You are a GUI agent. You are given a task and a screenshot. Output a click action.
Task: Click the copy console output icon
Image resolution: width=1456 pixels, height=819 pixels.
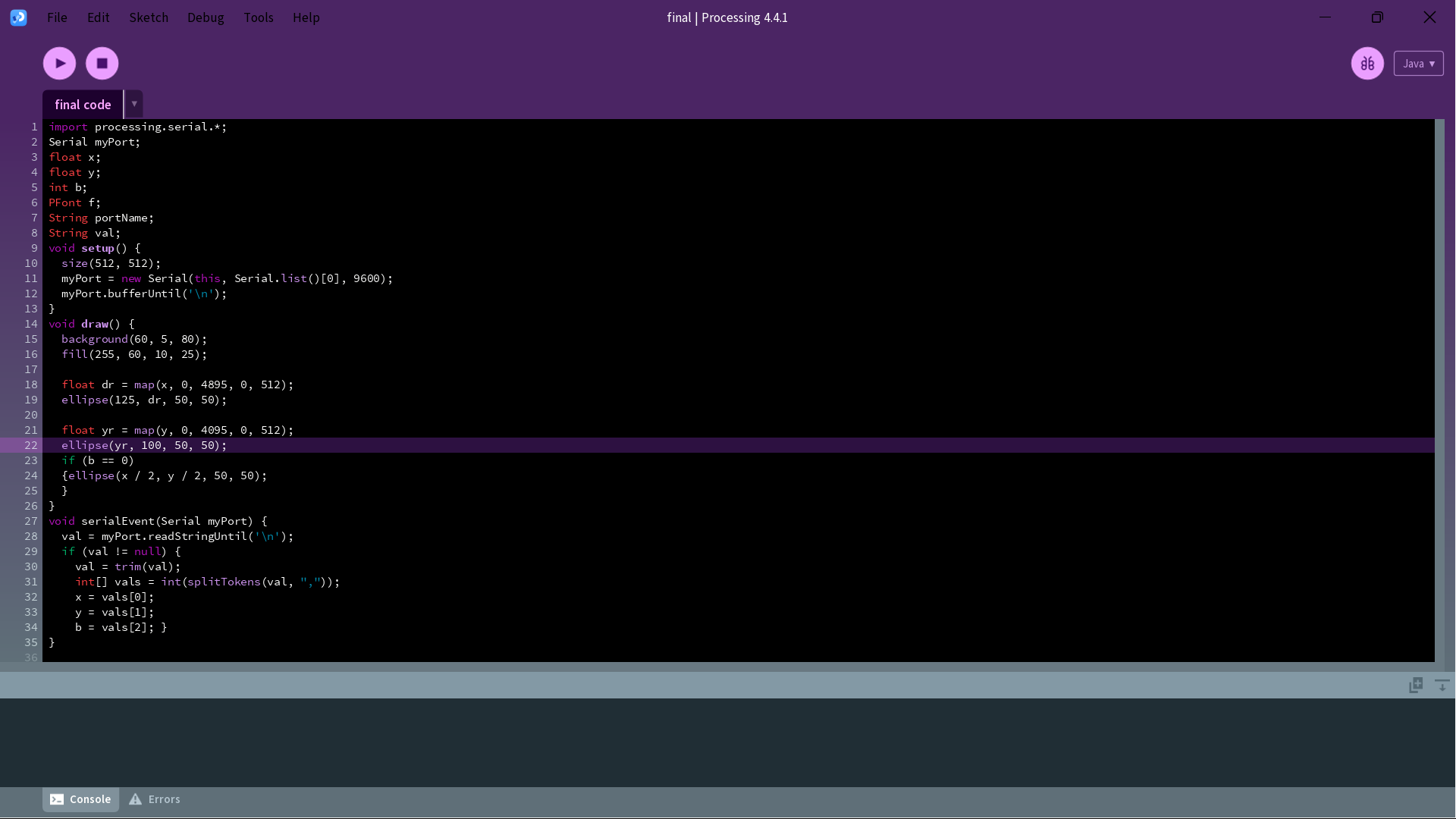(1416, 685)
